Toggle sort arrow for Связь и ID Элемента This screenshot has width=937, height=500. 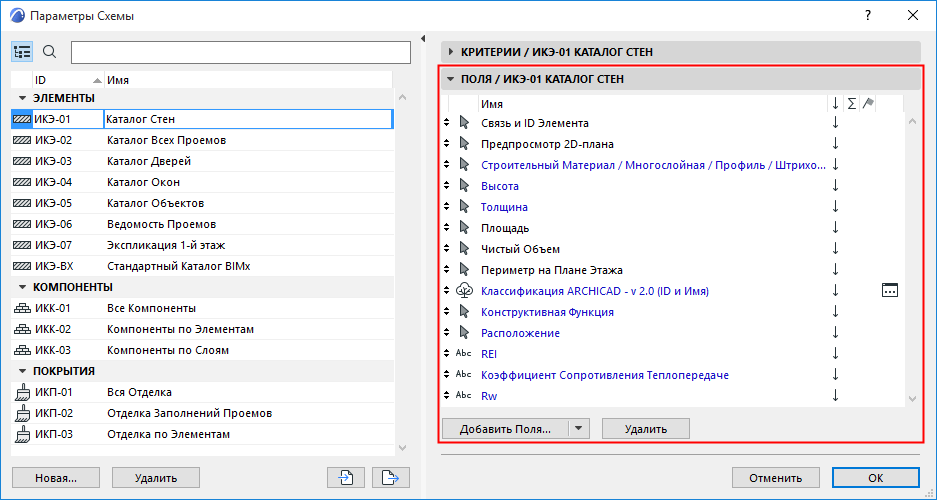[835, 123]
